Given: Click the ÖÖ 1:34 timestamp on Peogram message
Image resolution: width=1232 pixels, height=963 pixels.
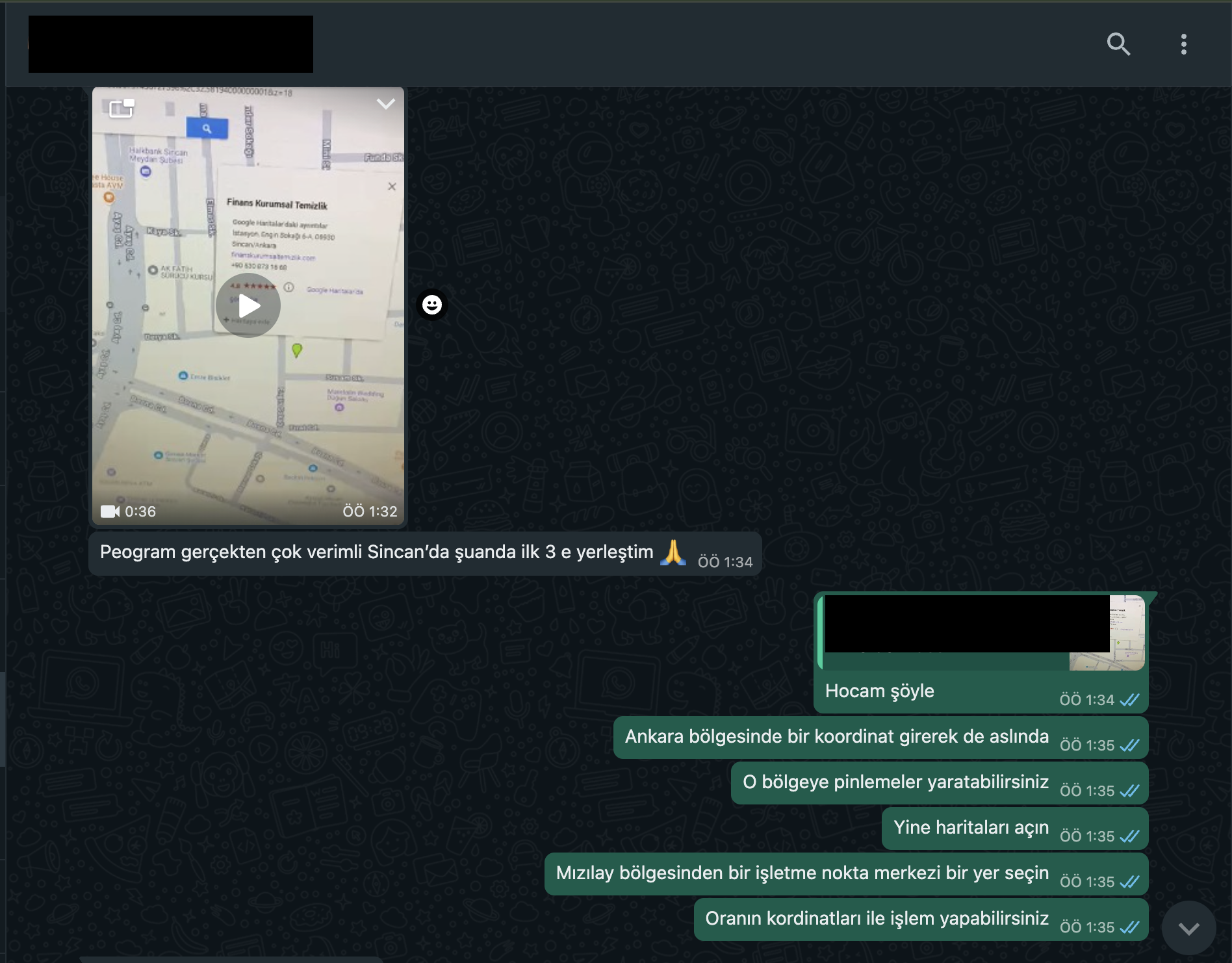Looking at the screenshot, I should click(x=725, y=562).
